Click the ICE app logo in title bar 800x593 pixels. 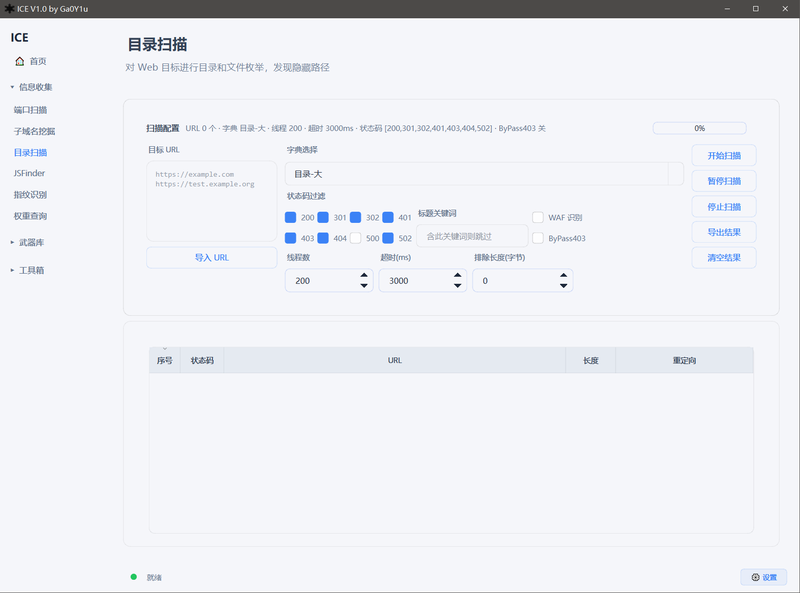click(x=9, y=9)
